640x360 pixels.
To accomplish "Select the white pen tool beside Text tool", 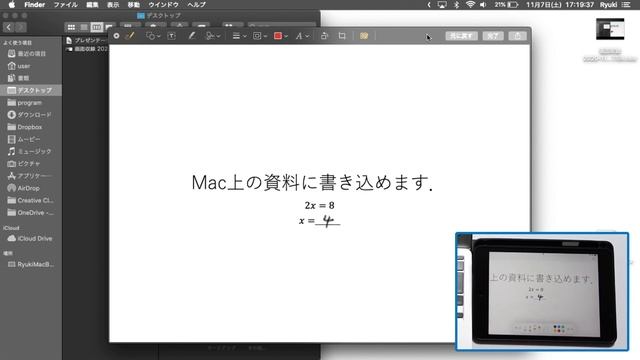I will (191, 36).
